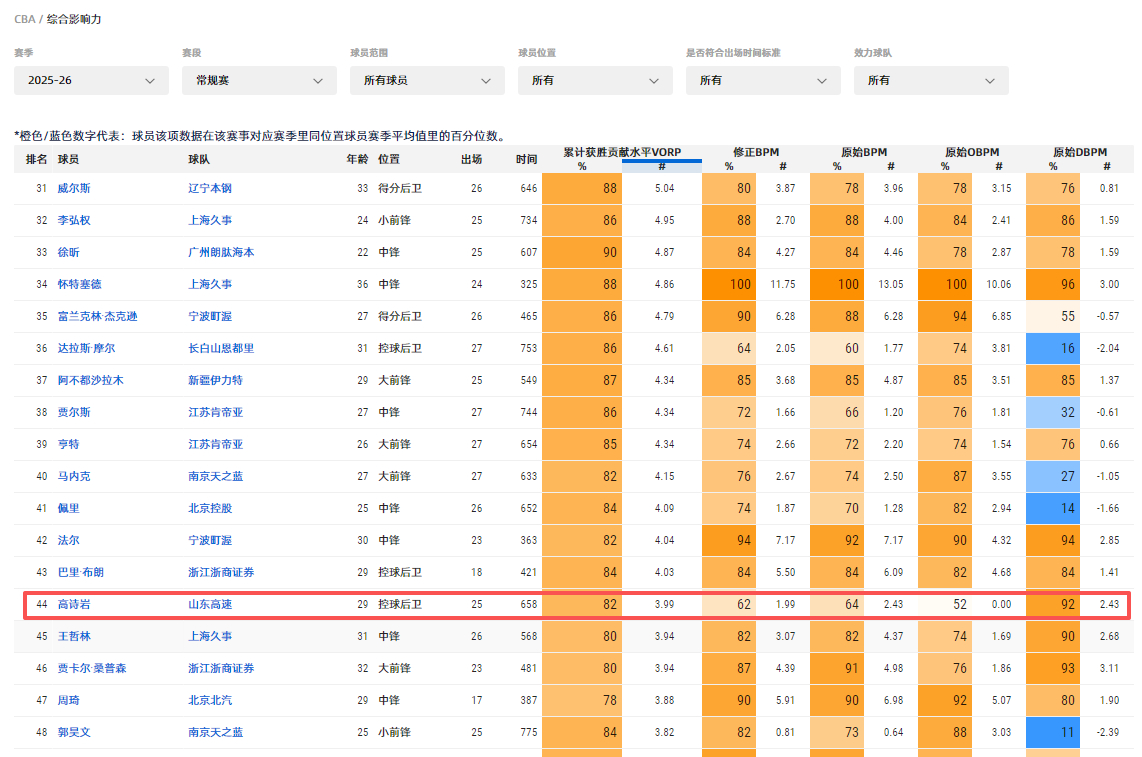Select VORP value 5.04 cell
Viewport: 1142px width, 757px height.
664,188
